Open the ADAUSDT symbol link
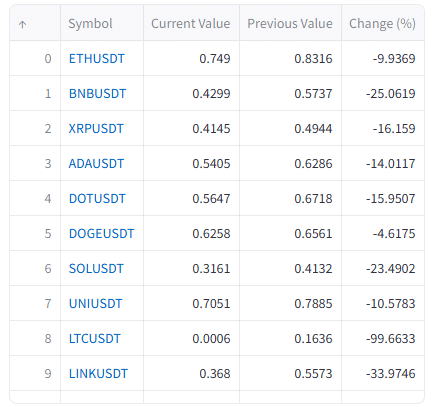Screen dimensions: 439x407 [96, 164]
